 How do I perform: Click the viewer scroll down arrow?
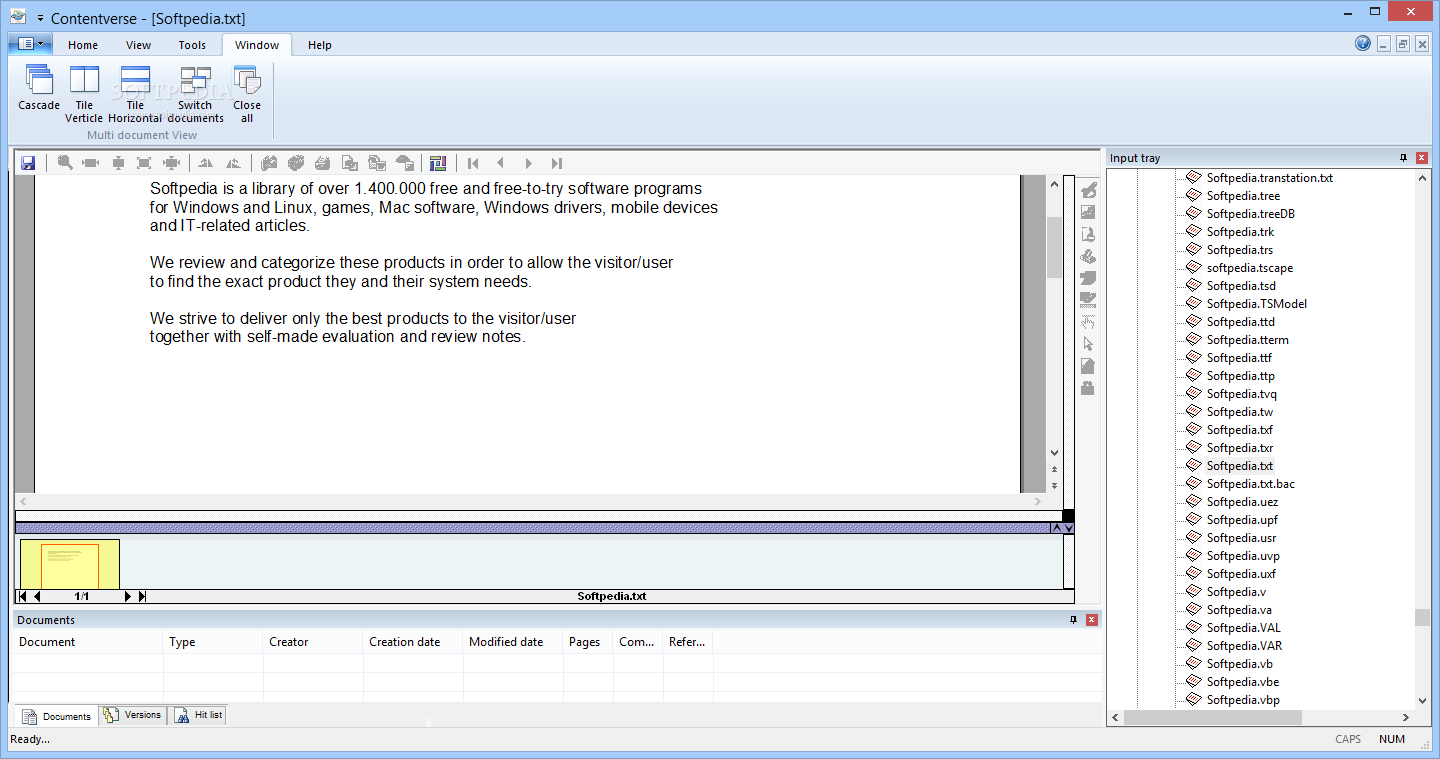point(1054,453)
